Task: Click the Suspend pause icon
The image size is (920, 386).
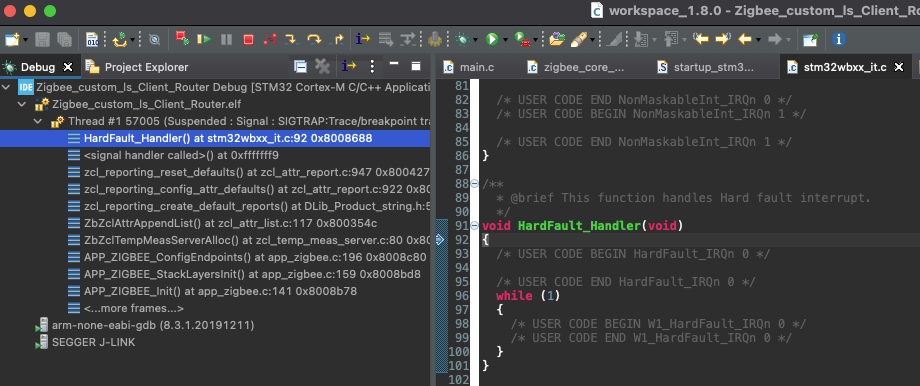Action: pos(226,39)
